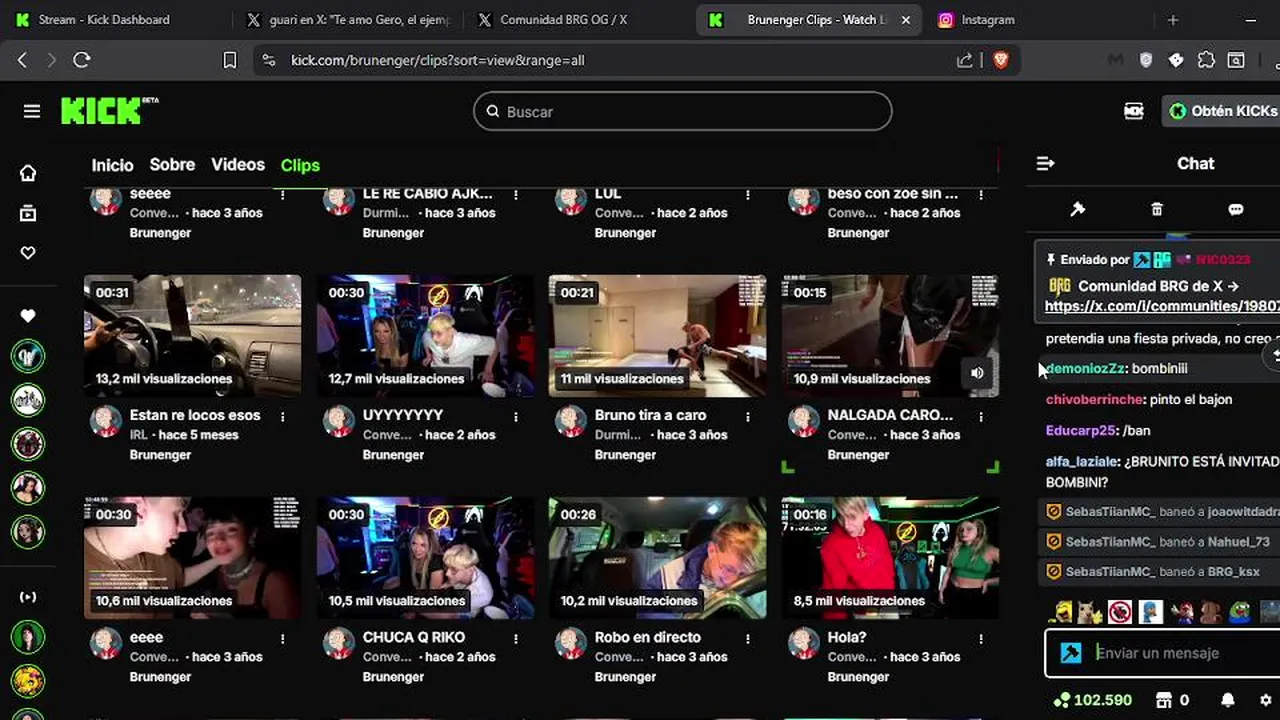Screen dimensions: 1280x720
Task: Play 'Robo en directo' clip thumbnail
Action: point(657,558)
